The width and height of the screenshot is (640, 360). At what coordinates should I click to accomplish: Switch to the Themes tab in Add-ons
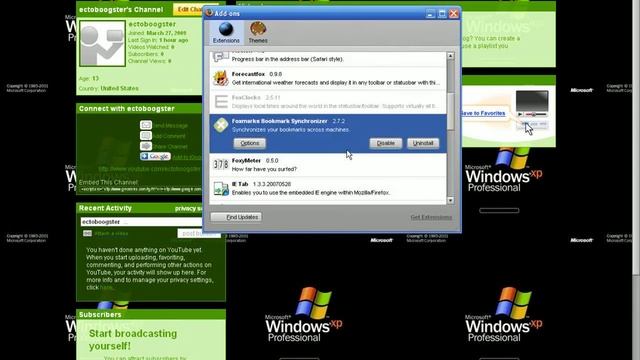click(x=258, y=33)
